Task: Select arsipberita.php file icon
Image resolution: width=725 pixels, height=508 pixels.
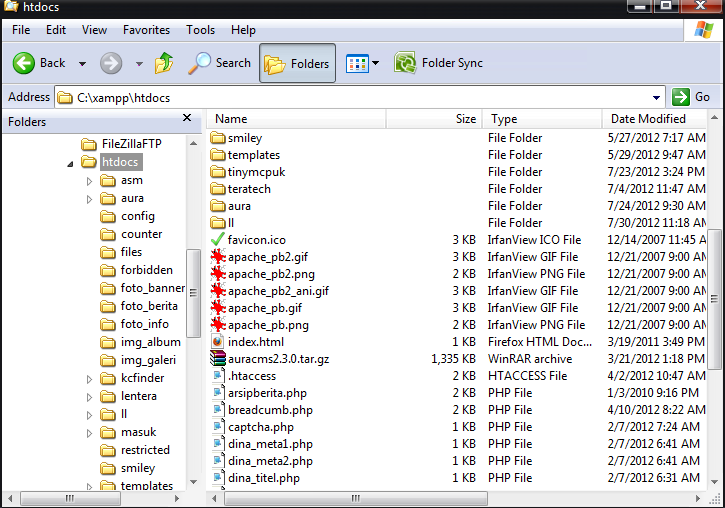Action: tap(218, 393)
